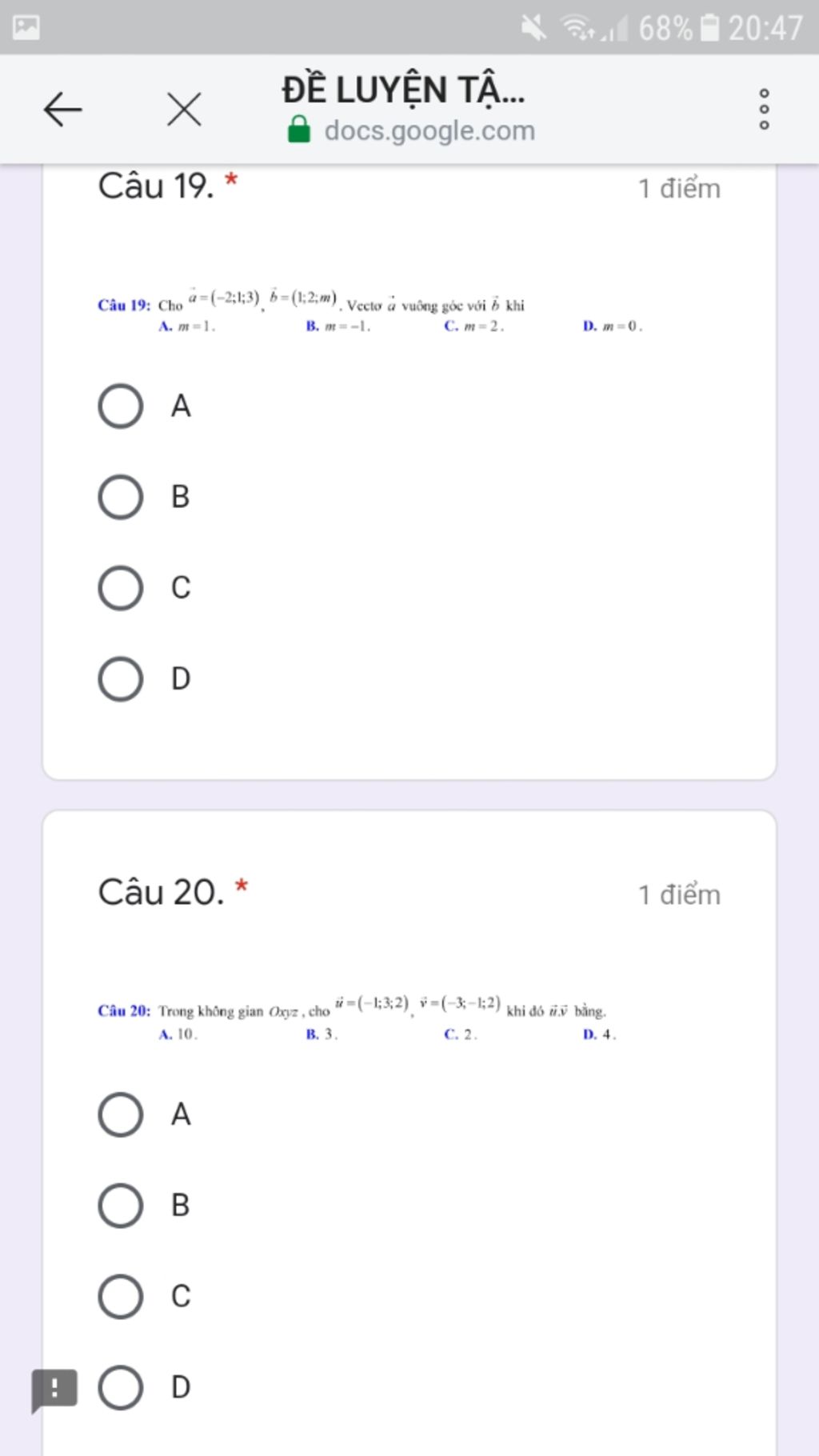This screenshot has width=819, height=1456.
Task: Tap the docs.google.com URL text
Action: pos(429,130)
